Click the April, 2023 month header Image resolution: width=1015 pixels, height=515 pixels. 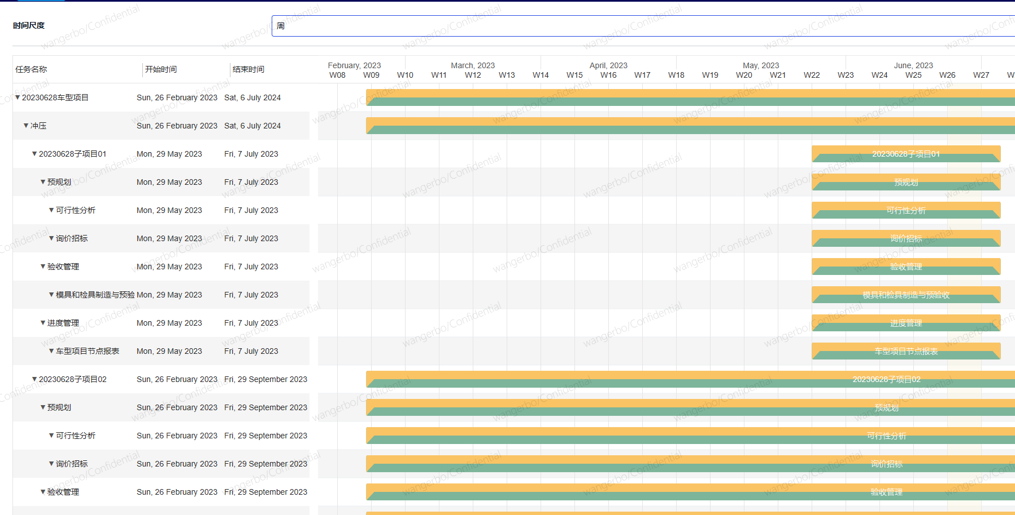[x=608, y=65]
